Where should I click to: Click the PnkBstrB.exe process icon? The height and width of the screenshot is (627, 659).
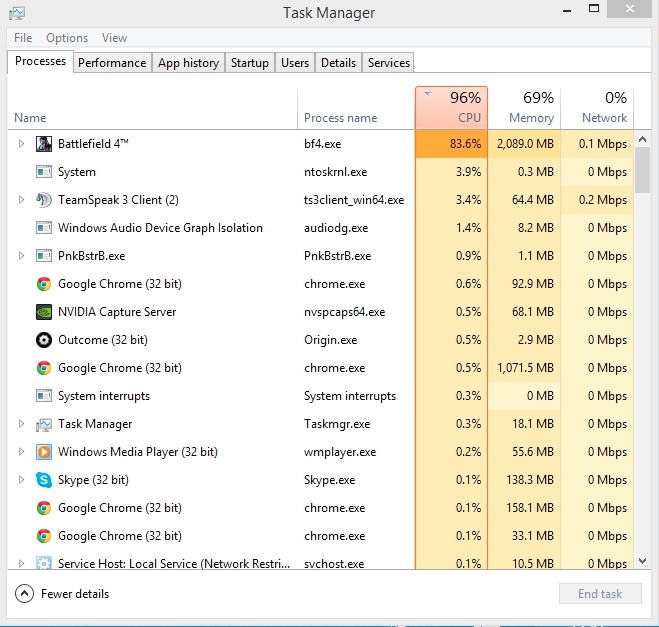(44, 256)
